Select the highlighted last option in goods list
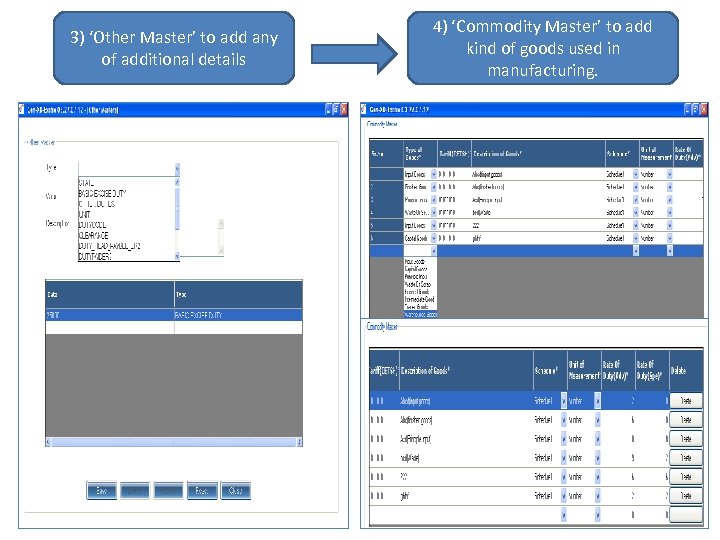720x540 pixels. click(x=420, y=315)
